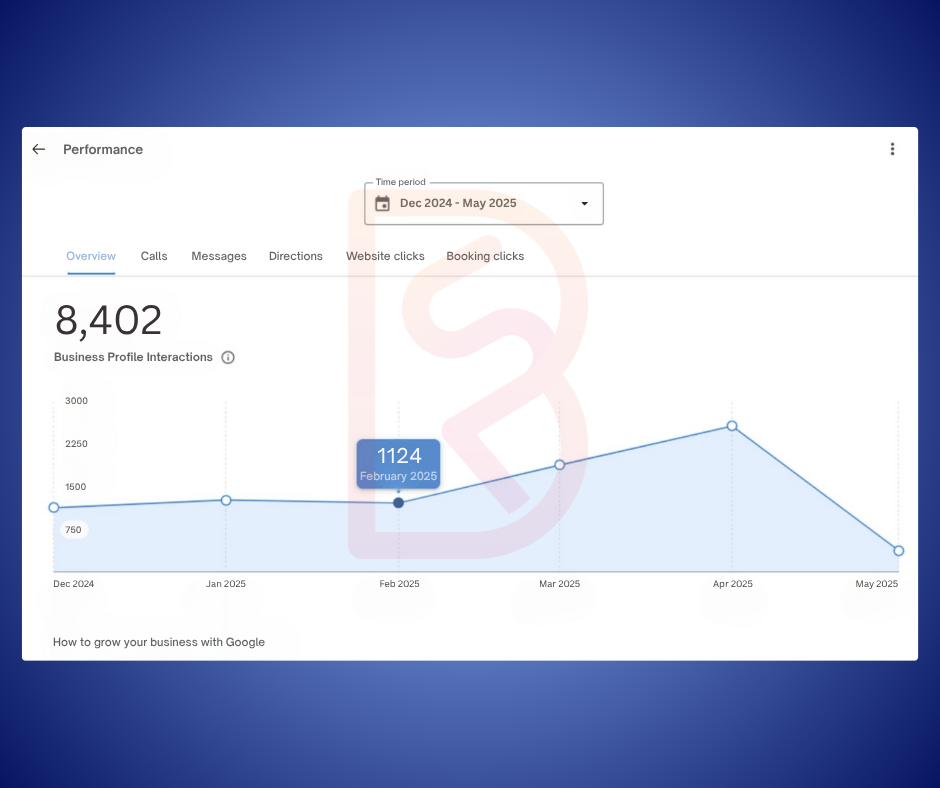Click the Jan 2025 x-axis label
This screenshot has width=940, height=788.
point(226,584)
